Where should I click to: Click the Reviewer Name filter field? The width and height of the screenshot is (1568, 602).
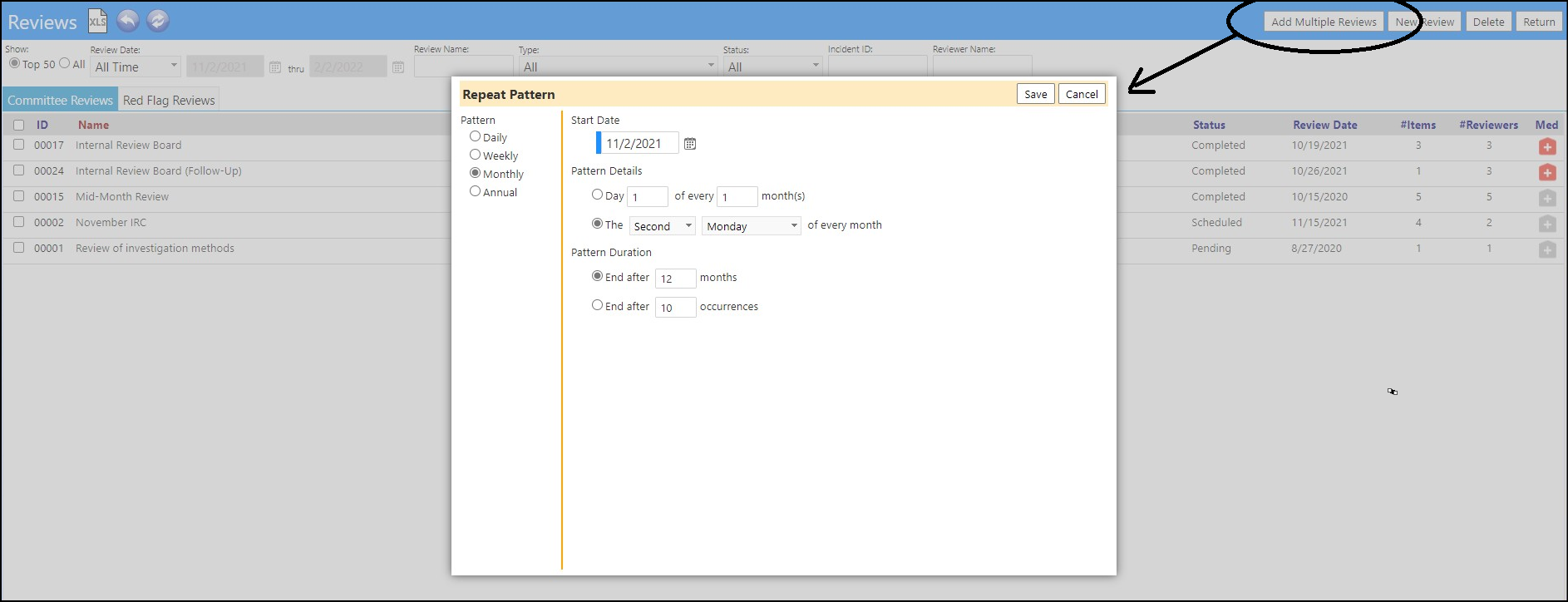pos(982,67)
